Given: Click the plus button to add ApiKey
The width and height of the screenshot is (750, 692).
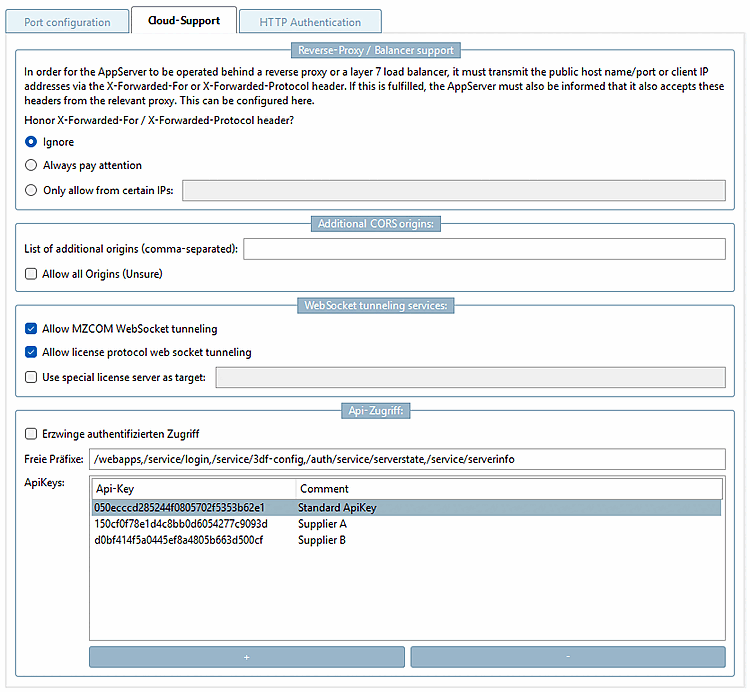Looking at the screenshot, I should coord(247,657).
